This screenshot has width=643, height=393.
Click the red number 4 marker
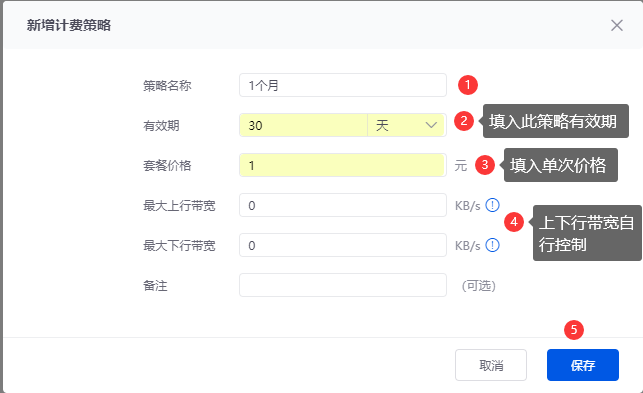click(514, 222)
